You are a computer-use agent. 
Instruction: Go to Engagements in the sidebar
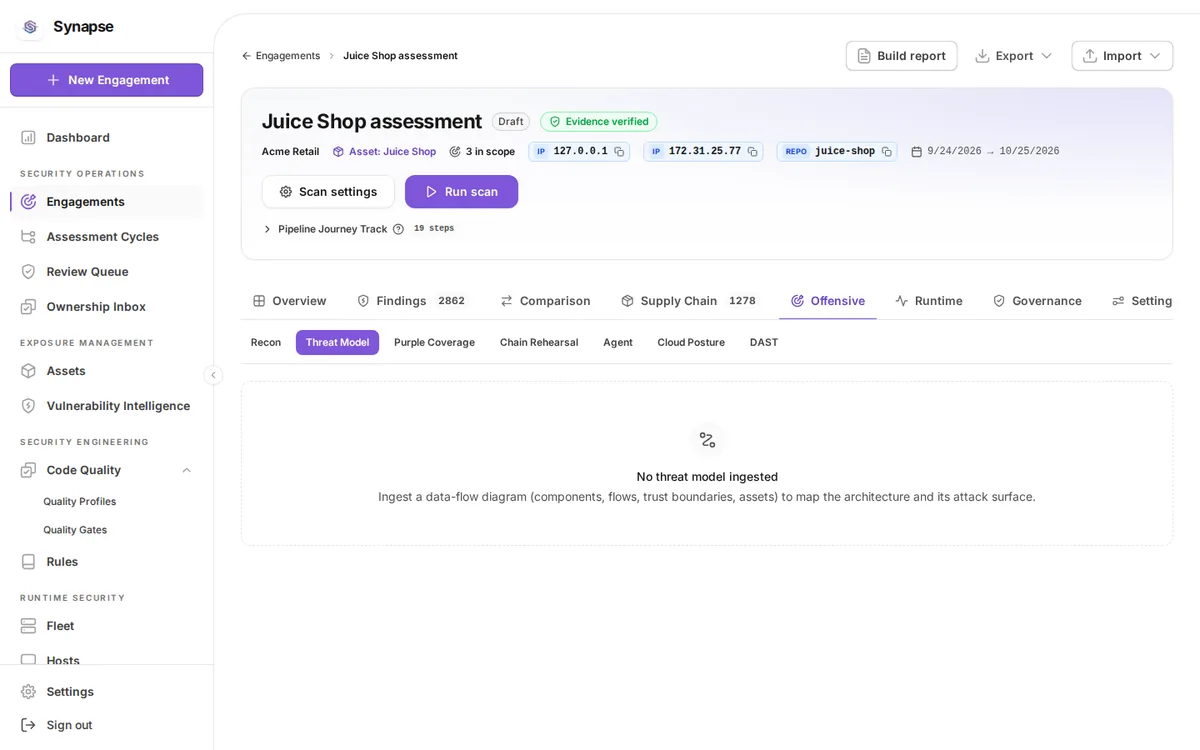tap(106, 201)
